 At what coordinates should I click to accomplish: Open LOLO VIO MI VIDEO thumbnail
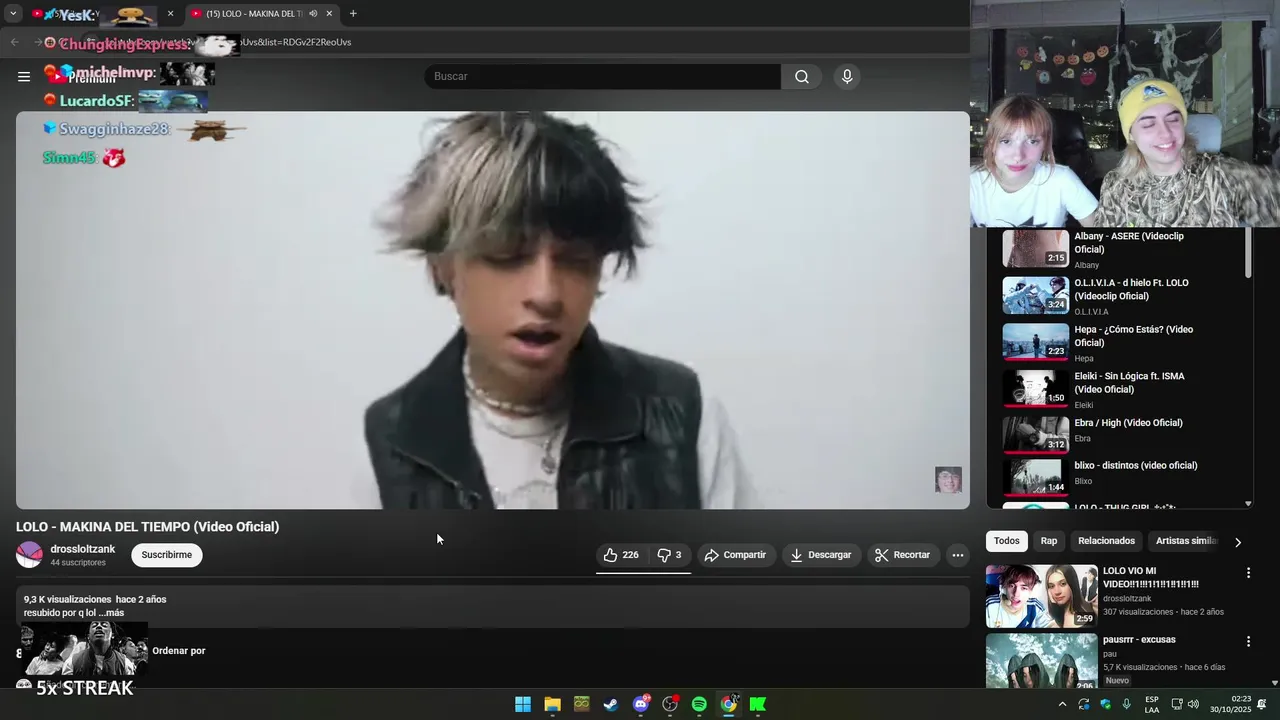tap(1042, 596)
